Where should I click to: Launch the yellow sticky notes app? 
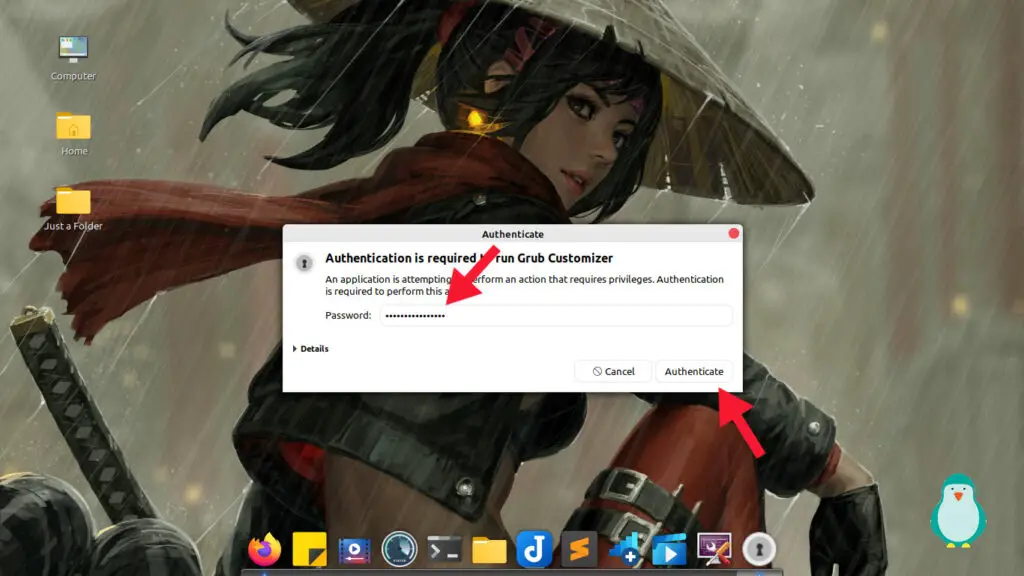coord(310,549)
